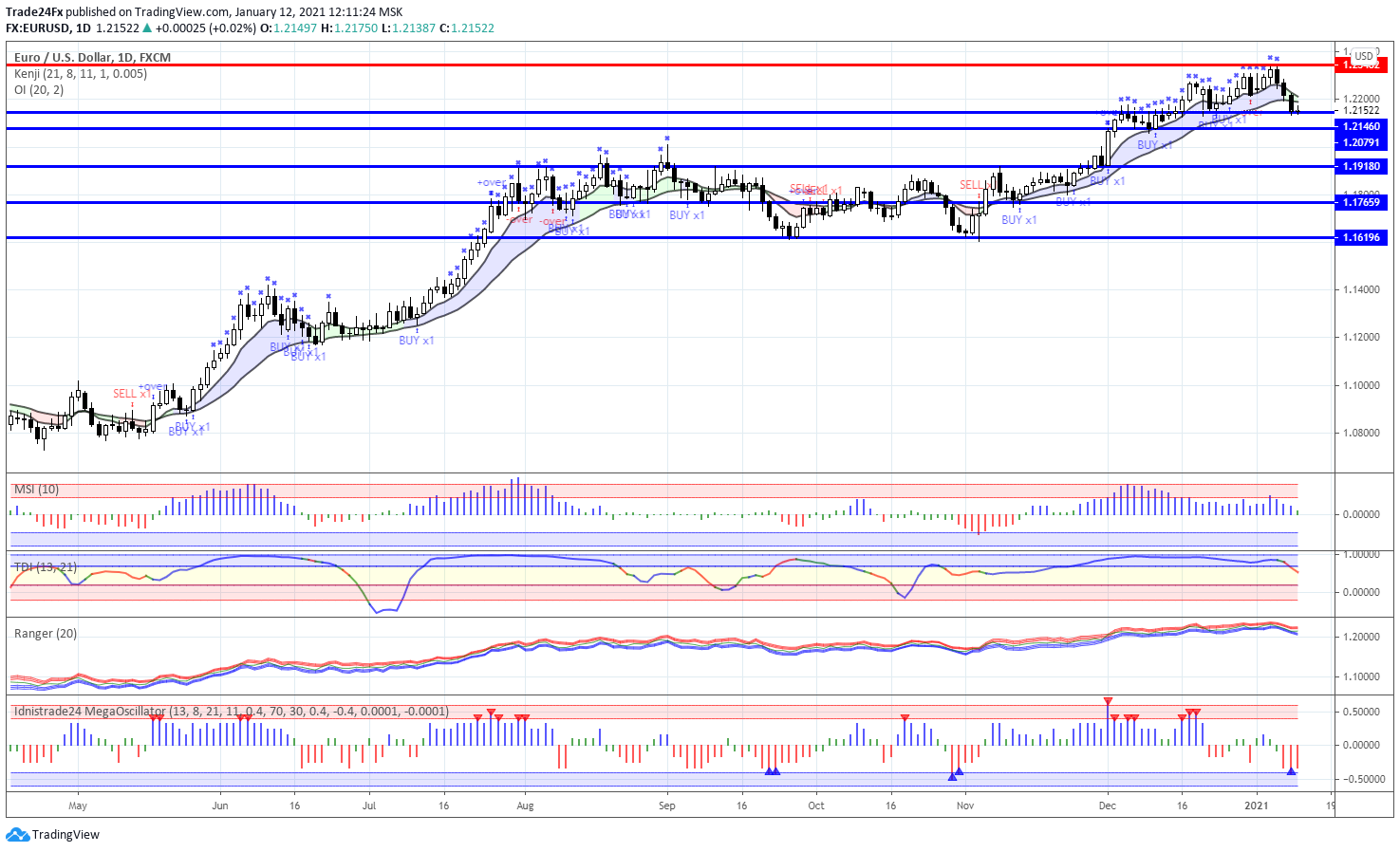Image resolution: width=1400 pixels, height=852 pixels.
Task: Click the 1.10000 price axis value
Action: click(1361, 385)
